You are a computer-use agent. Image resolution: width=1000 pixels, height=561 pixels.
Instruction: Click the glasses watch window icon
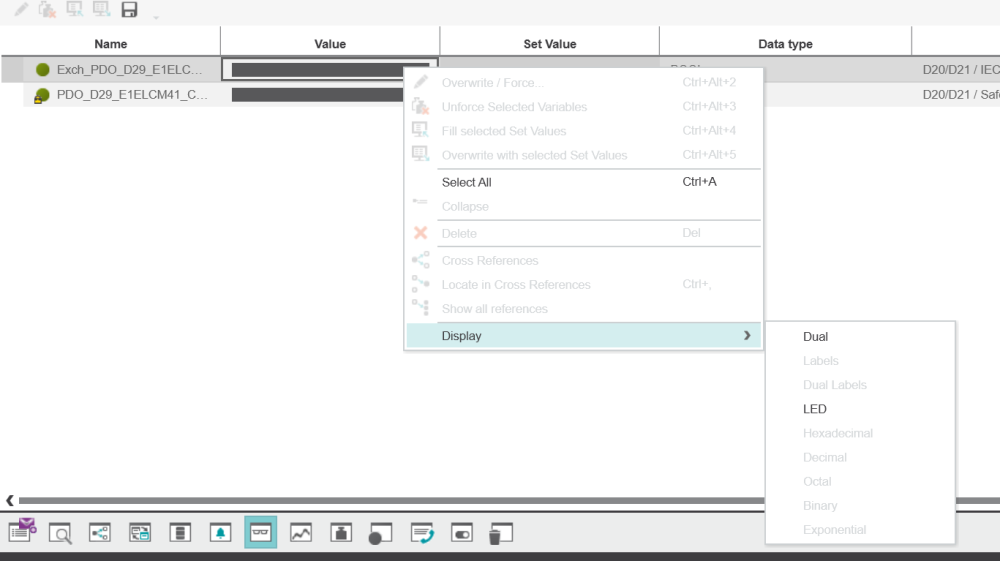pyautogui.click(x=260, y=533)
